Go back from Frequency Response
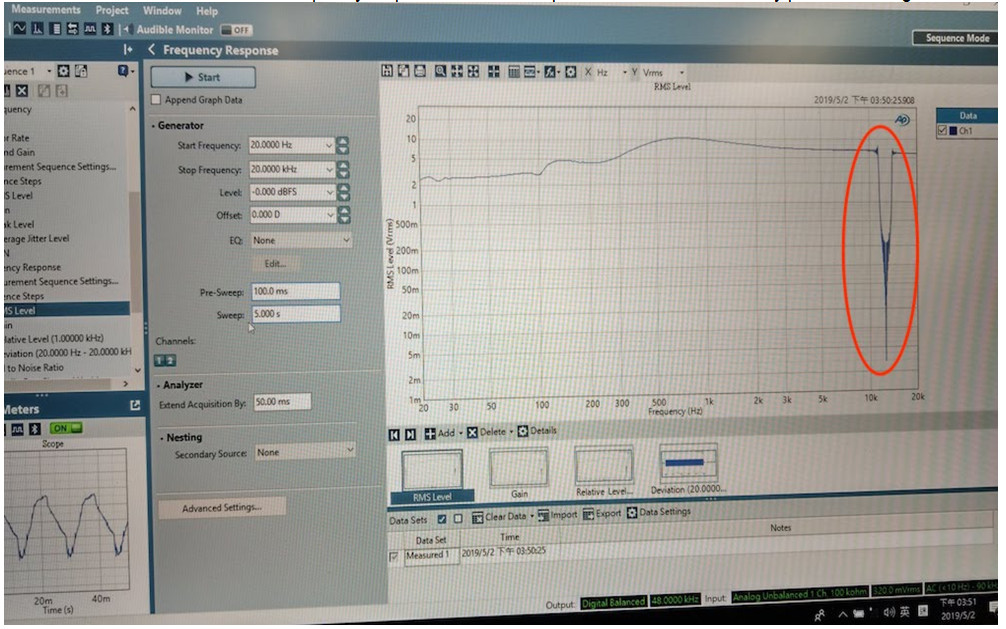Screen dimensions: 1006x629 click(151, 49)
